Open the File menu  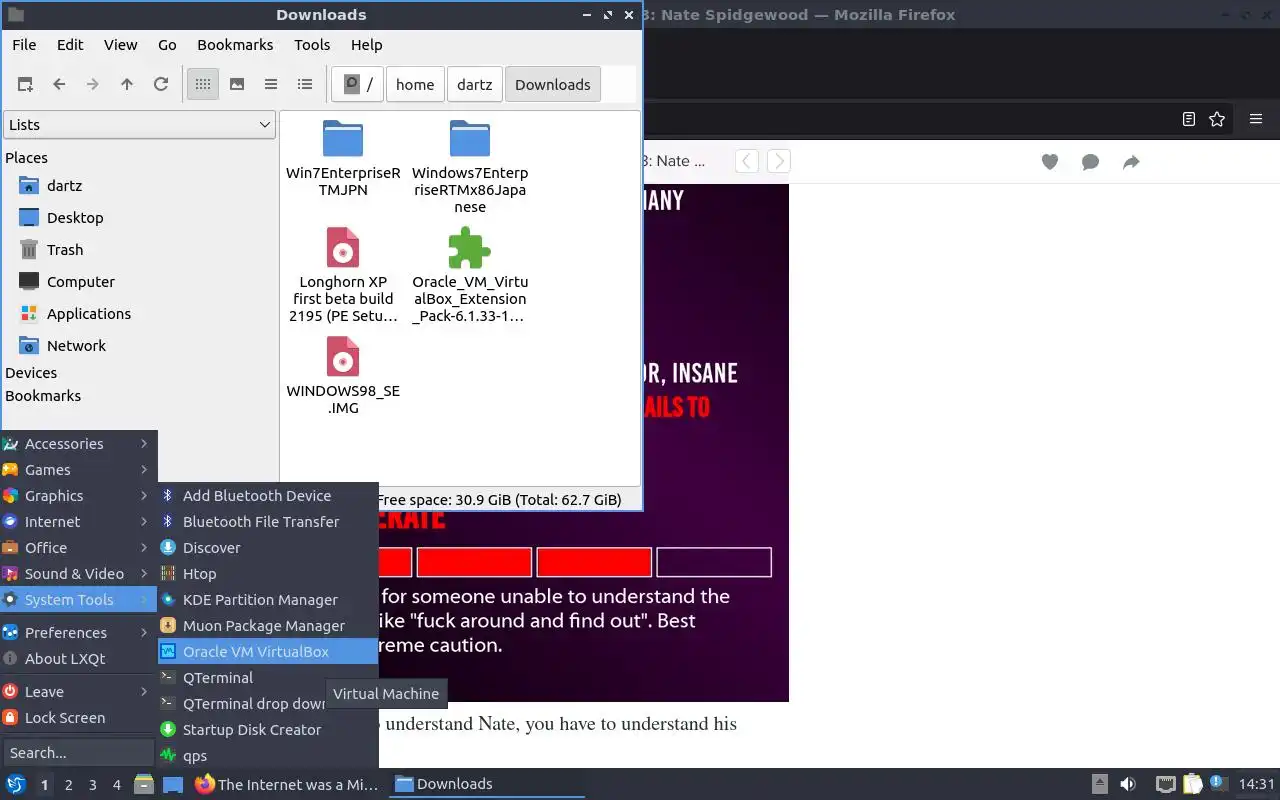click(x=24, y=45)
